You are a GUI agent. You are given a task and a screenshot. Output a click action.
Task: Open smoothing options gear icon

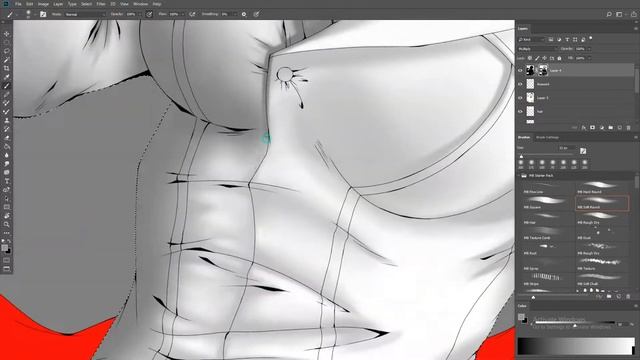(x=244, y=14)
